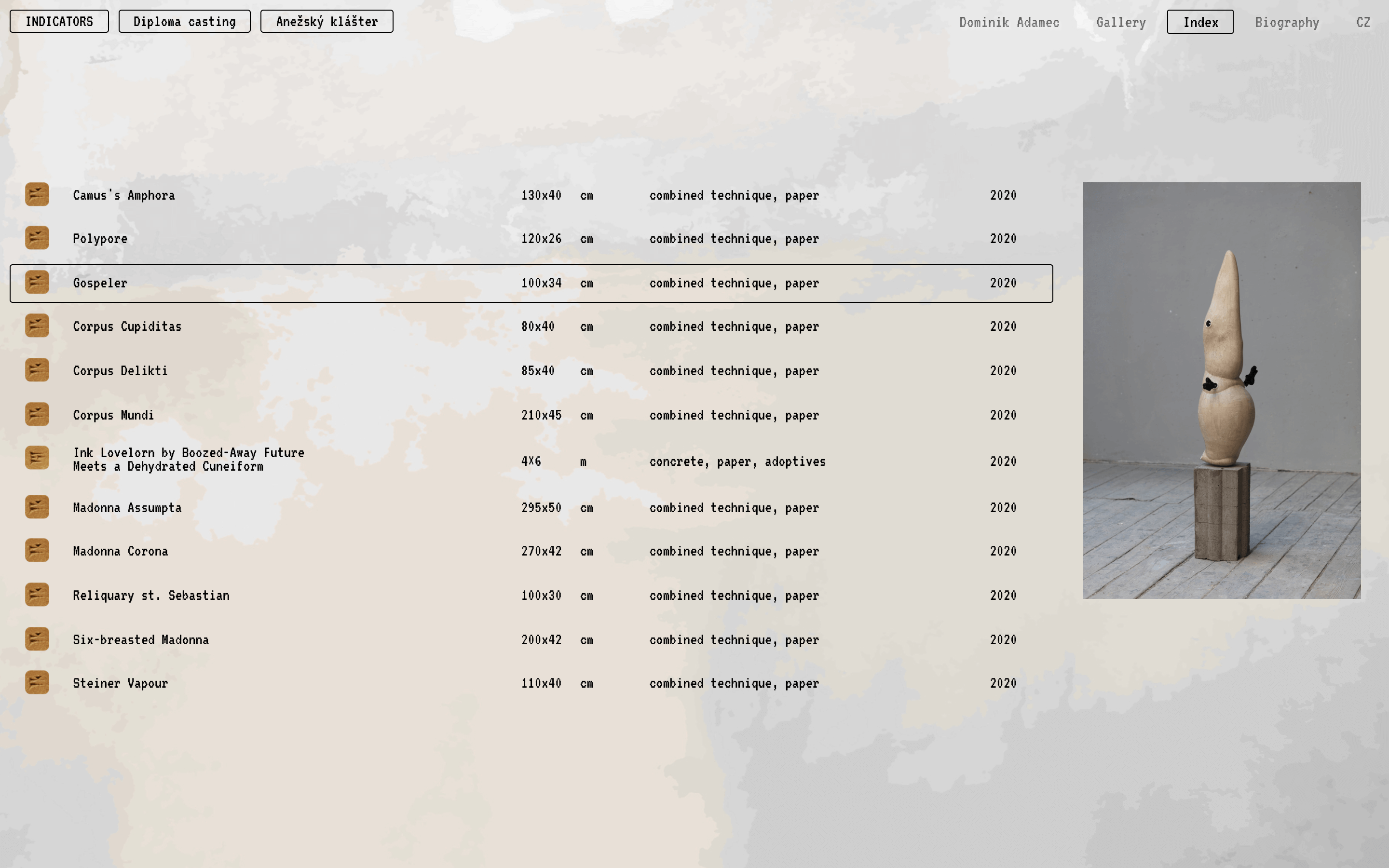Click the Gospeler title text
Image resolution: width=1389 pixels, height=868 pixels.
pos(100,283)
